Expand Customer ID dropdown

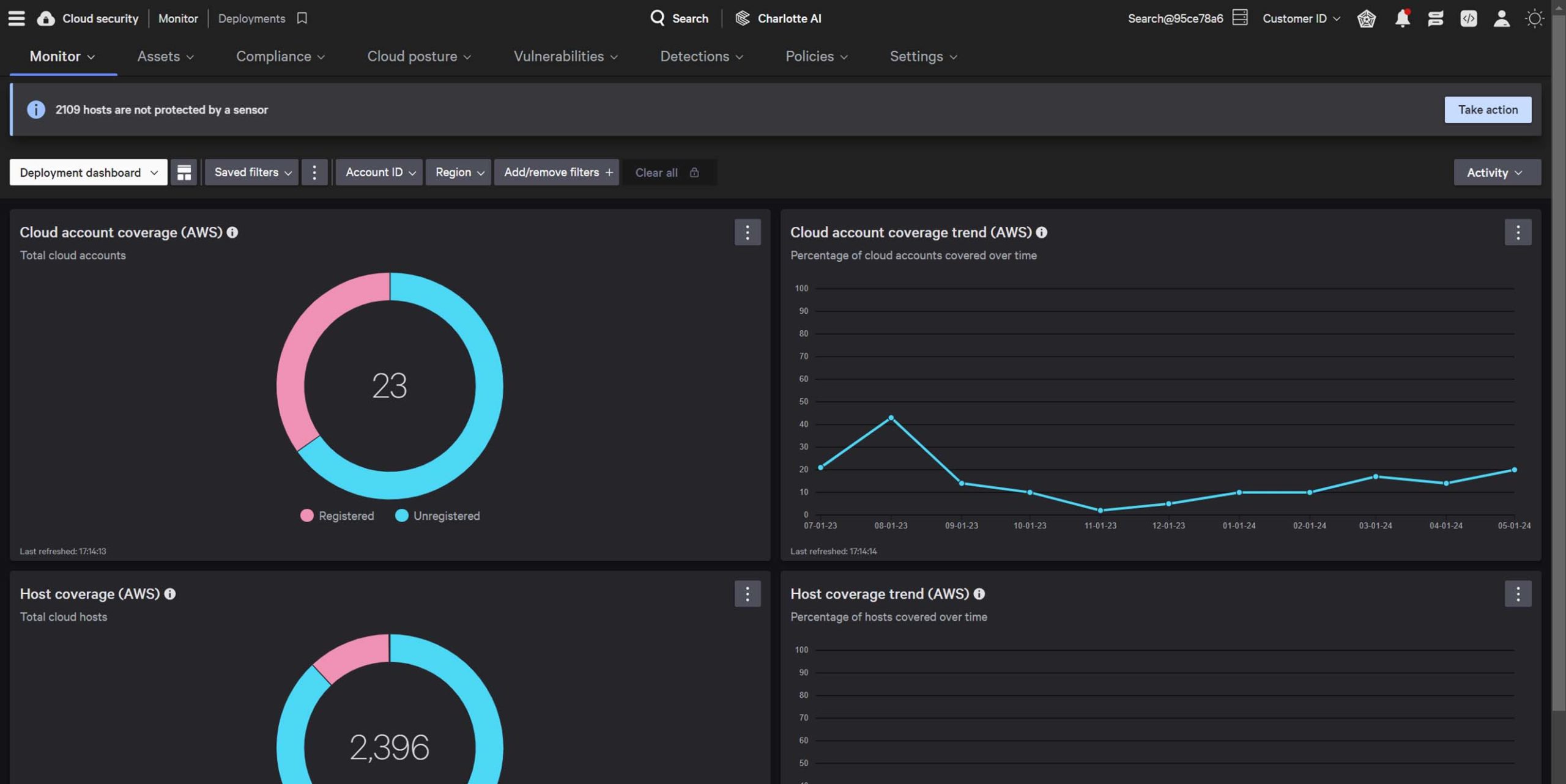(1301, 18)
